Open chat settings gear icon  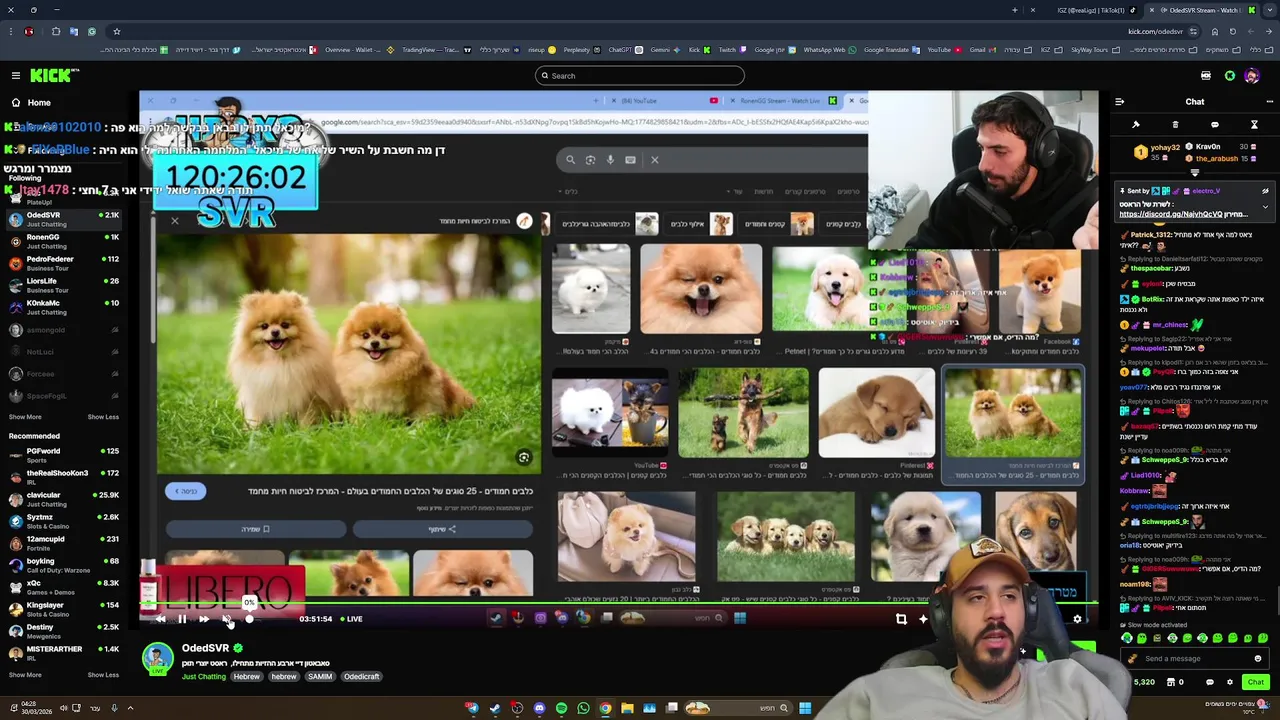pyautogui.click(x=1230, y=682)
